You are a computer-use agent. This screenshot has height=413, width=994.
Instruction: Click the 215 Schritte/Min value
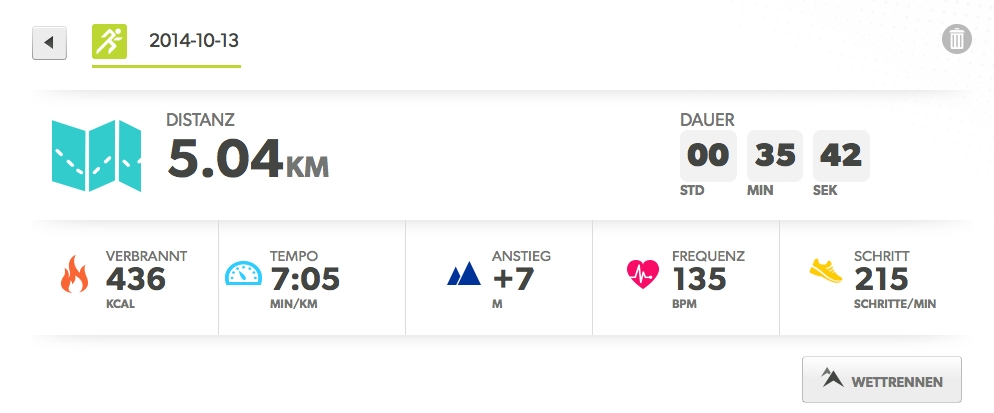click(x=881, y=278)
